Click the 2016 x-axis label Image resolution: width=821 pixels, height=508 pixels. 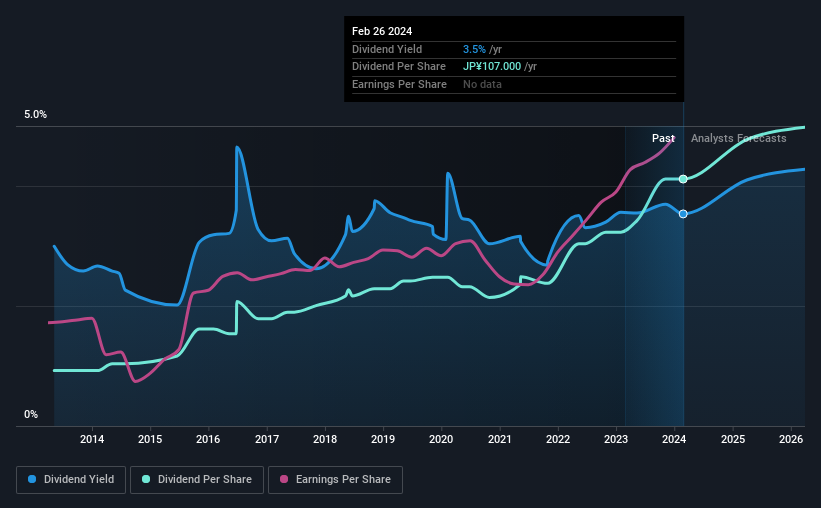pyautogui.click(x=208, y=439)
